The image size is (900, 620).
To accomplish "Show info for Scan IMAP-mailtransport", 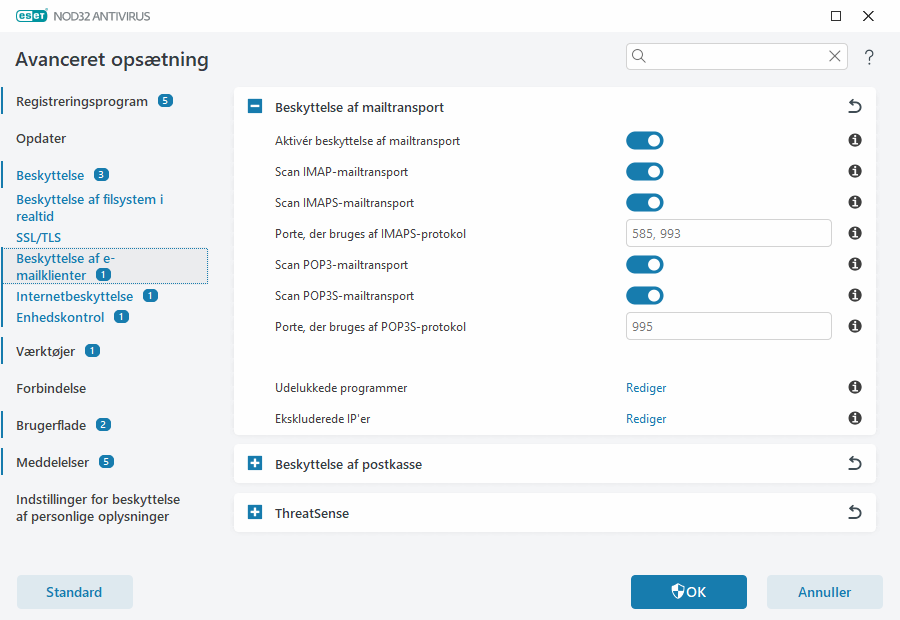I will click(855, 172).
